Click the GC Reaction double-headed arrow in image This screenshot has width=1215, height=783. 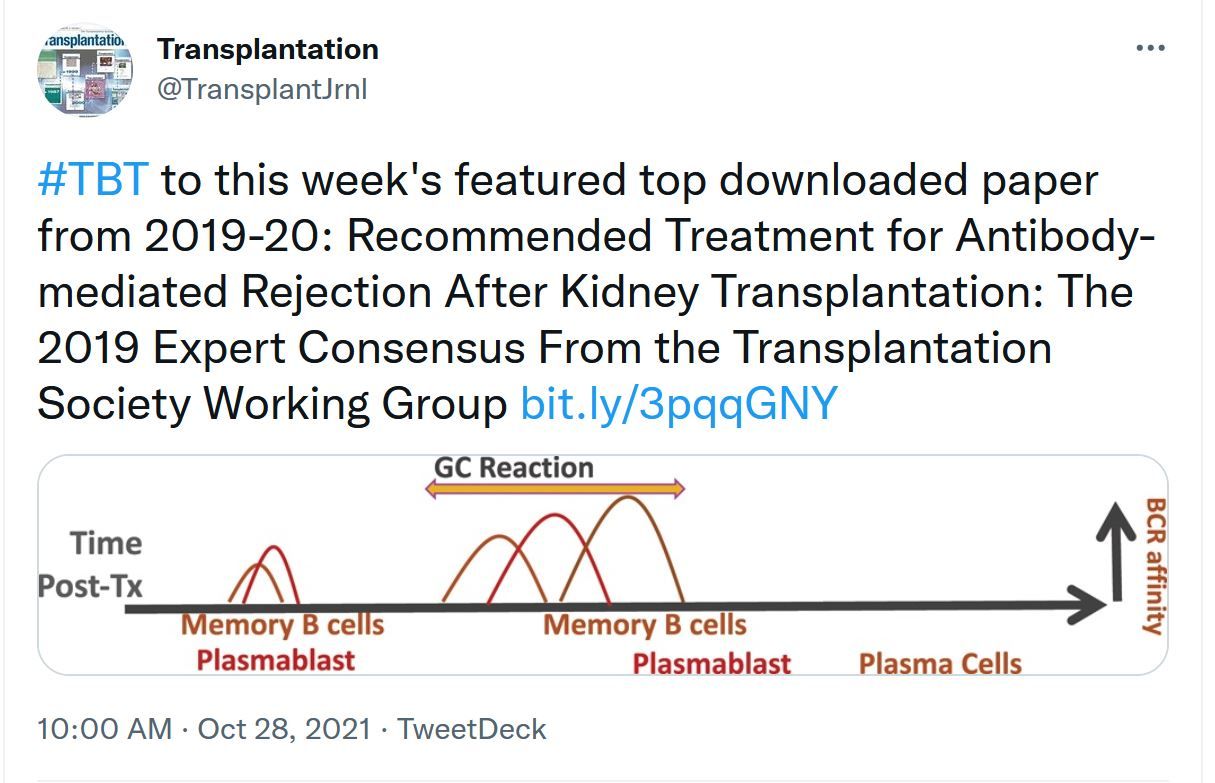[555, 488]
